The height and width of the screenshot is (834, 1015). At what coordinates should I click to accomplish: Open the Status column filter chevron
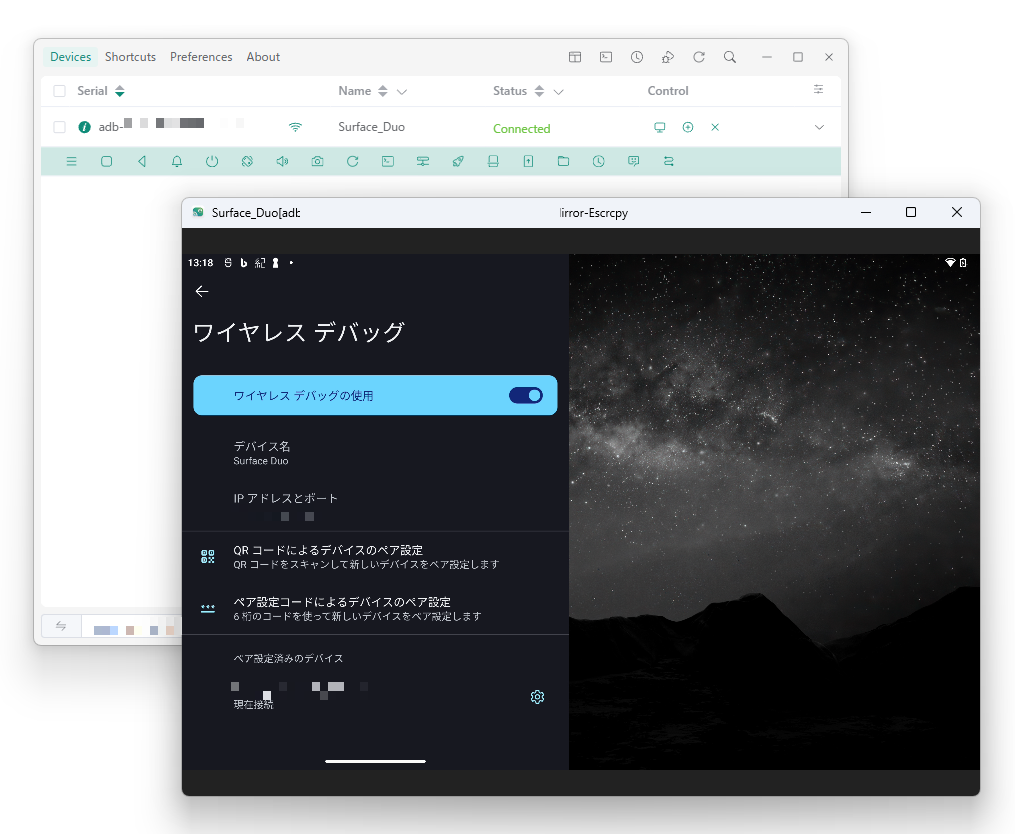coord(559,92)
